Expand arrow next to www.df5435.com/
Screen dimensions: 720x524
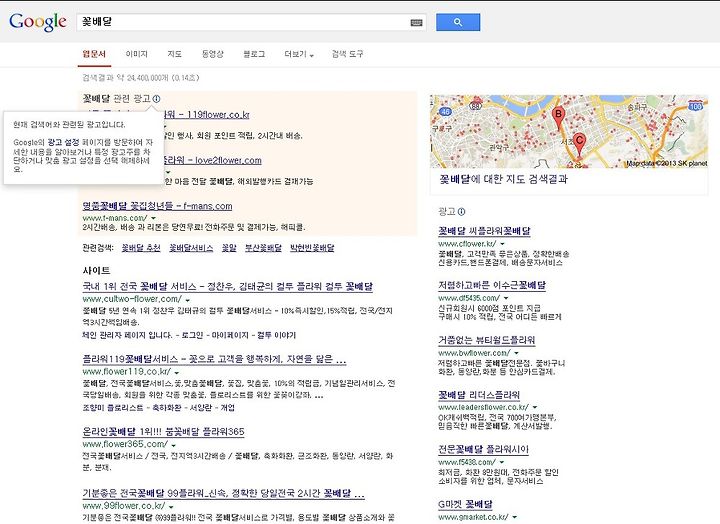click(x=506, y=298)
